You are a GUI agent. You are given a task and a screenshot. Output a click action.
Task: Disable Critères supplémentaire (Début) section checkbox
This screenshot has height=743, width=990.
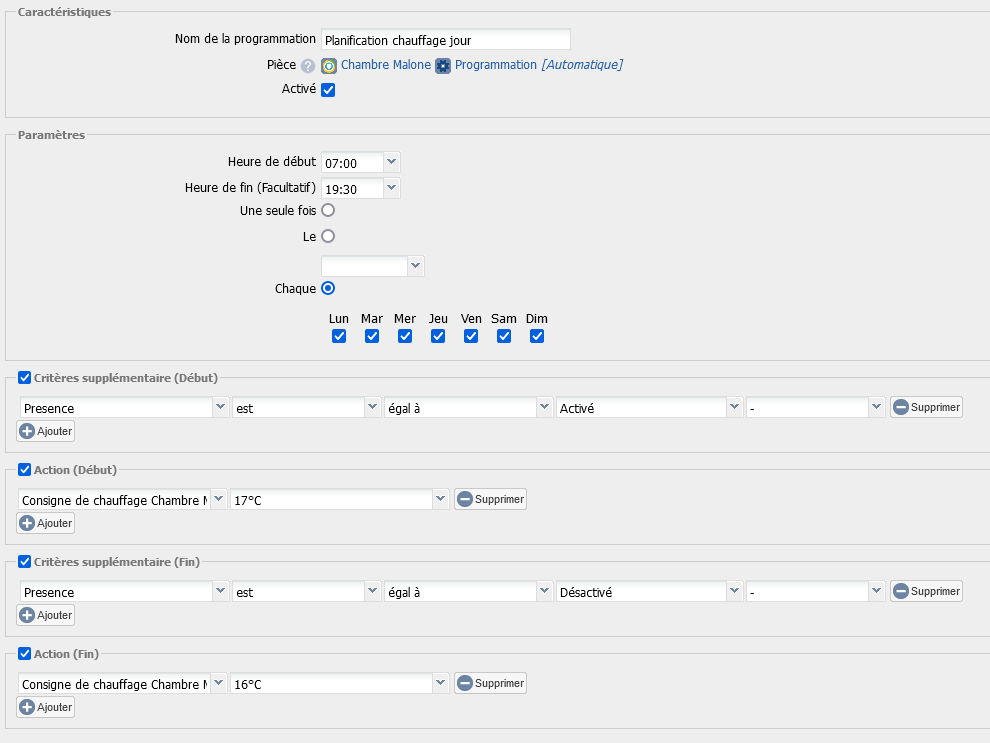click(25, 377)
